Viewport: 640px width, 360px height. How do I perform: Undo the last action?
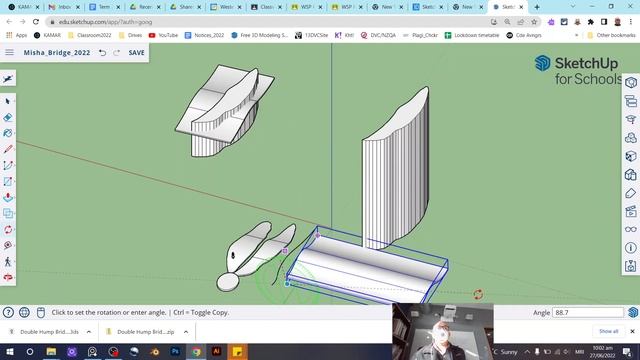click(102, 53)
